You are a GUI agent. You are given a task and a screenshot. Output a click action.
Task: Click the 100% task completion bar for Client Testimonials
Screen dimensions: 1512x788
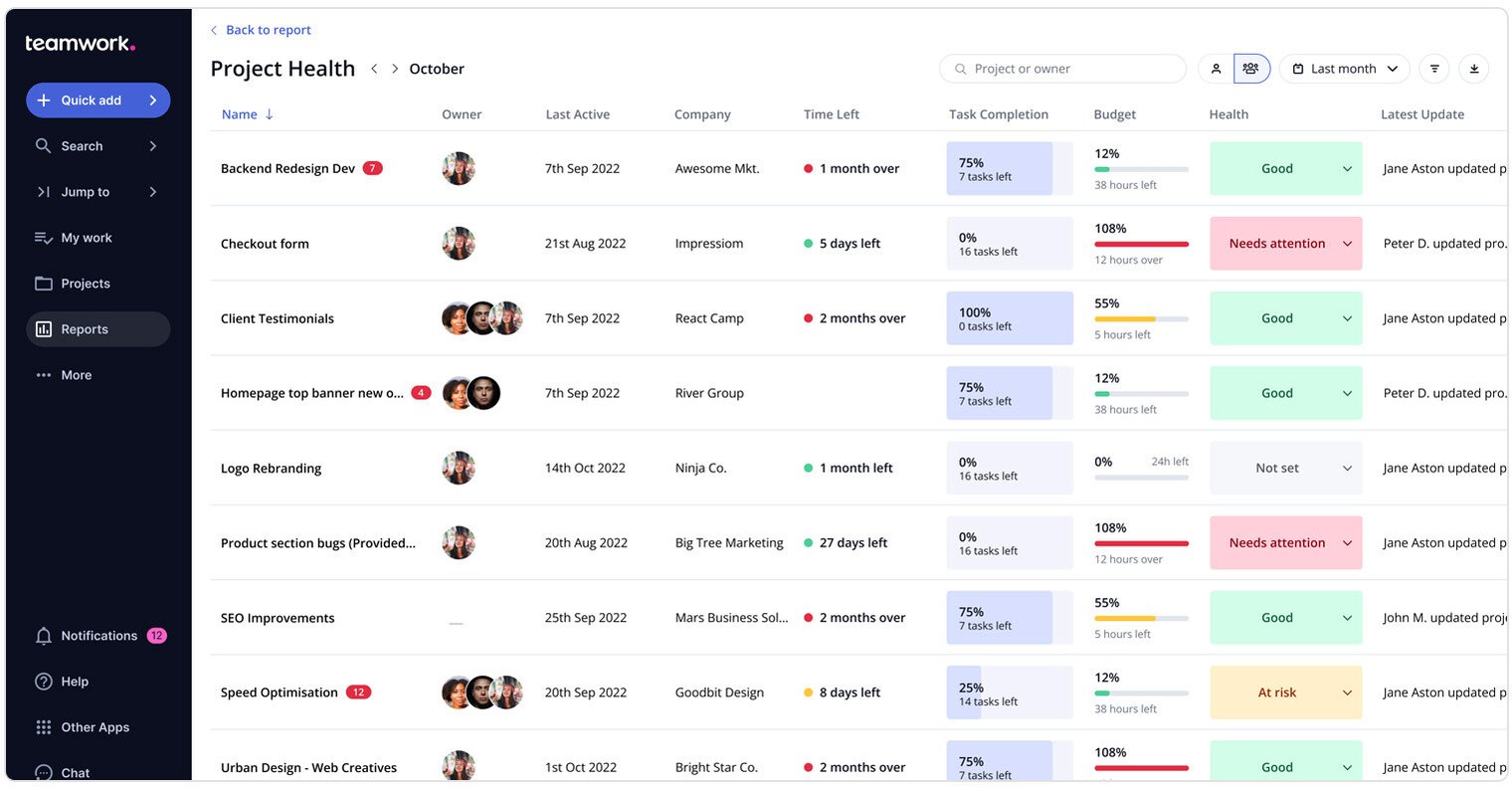coord(1010,318)
